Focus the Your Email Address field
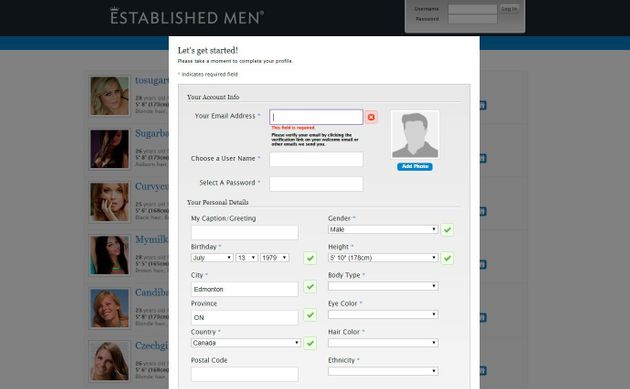 click(x=316, y=117)
